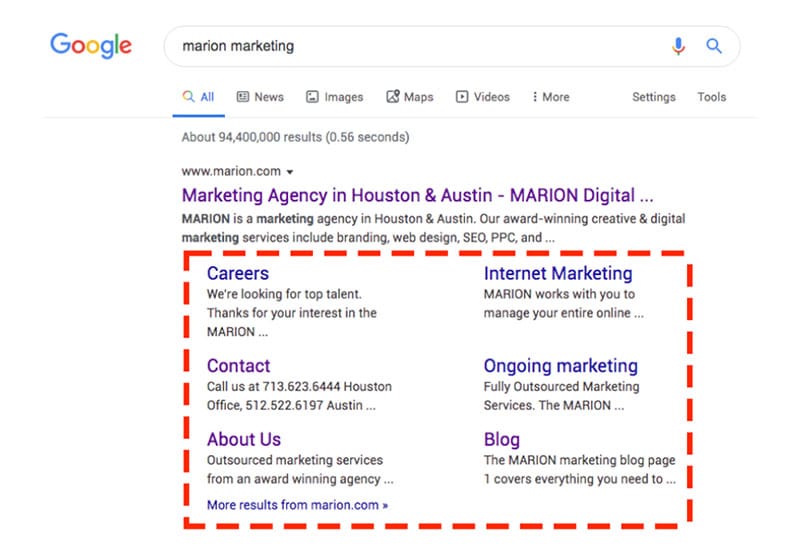Click 'We're looking for top talent' description
The width and height of the screenshot is (800, 544).
coord(284,294)
